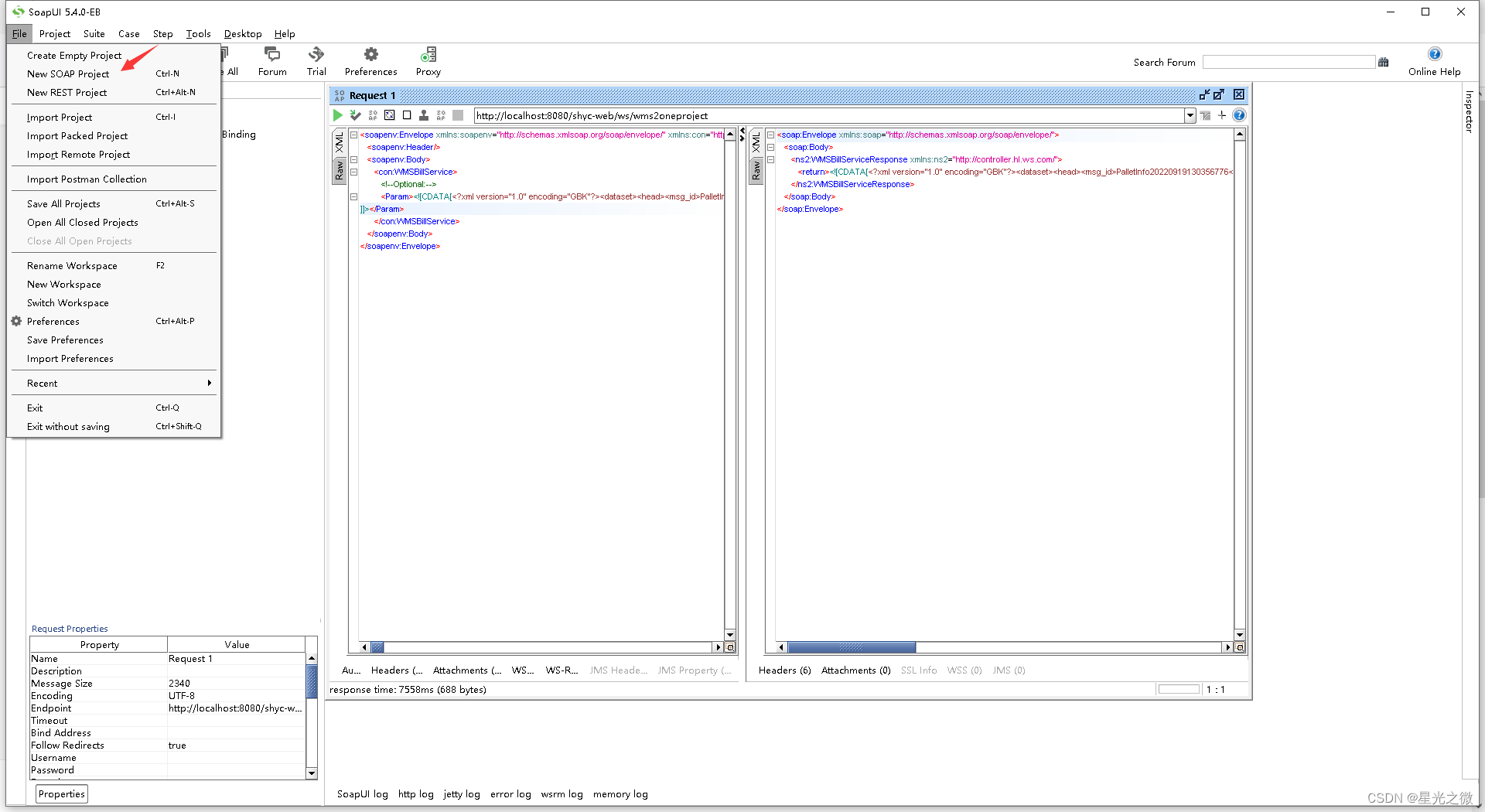Click the response horizontal scrollbar thumb
The height and width of the screenshot is (812, 1485).
pyautogui.click(x=851, y=647)
